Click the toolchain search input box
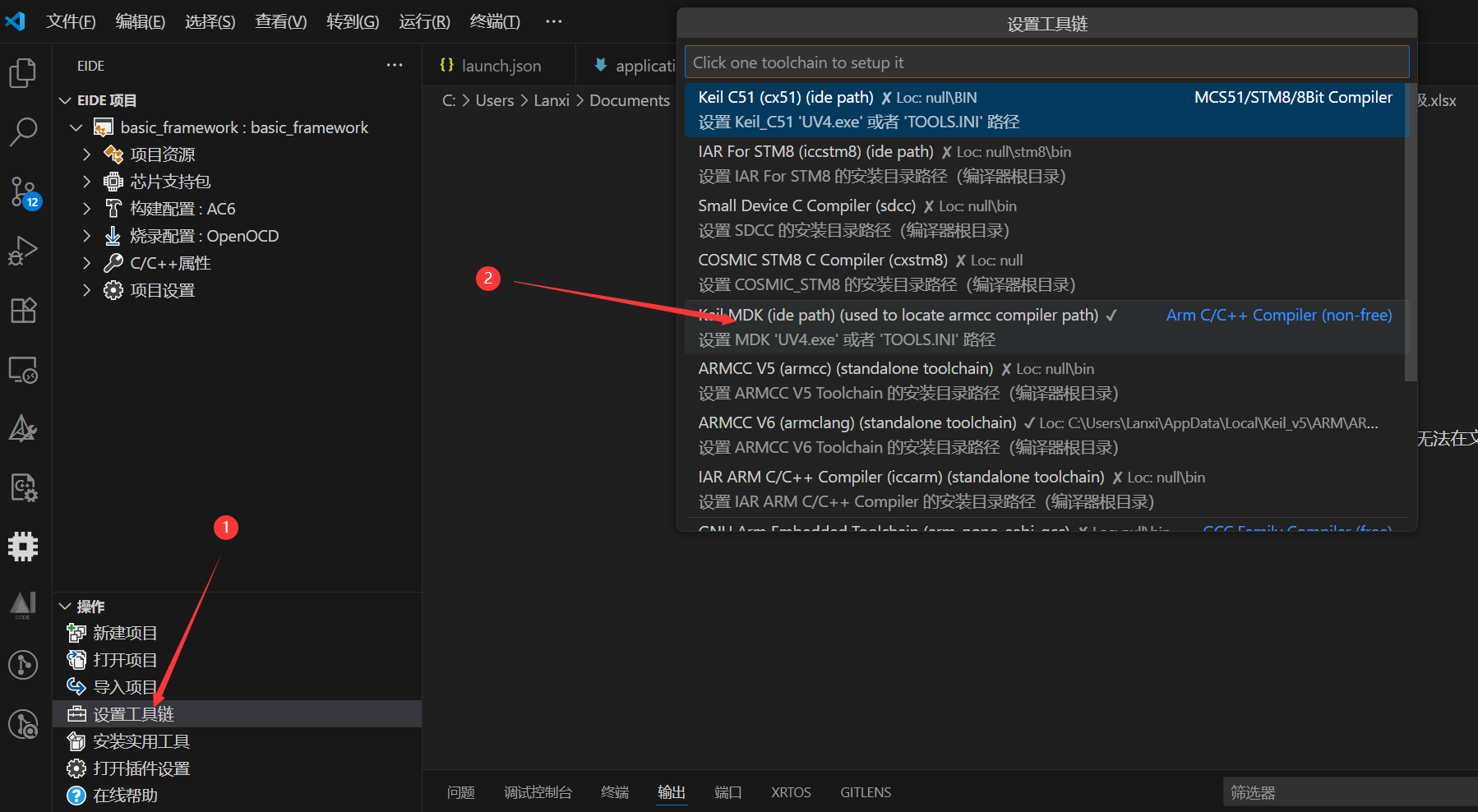The image size is (1478, 812). [1046, 62]
